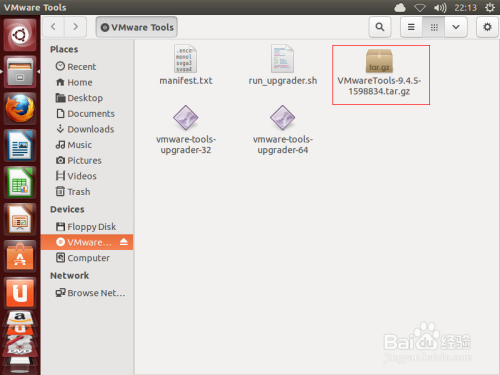Select run_upgrader.sh script icon

[282, 59]
